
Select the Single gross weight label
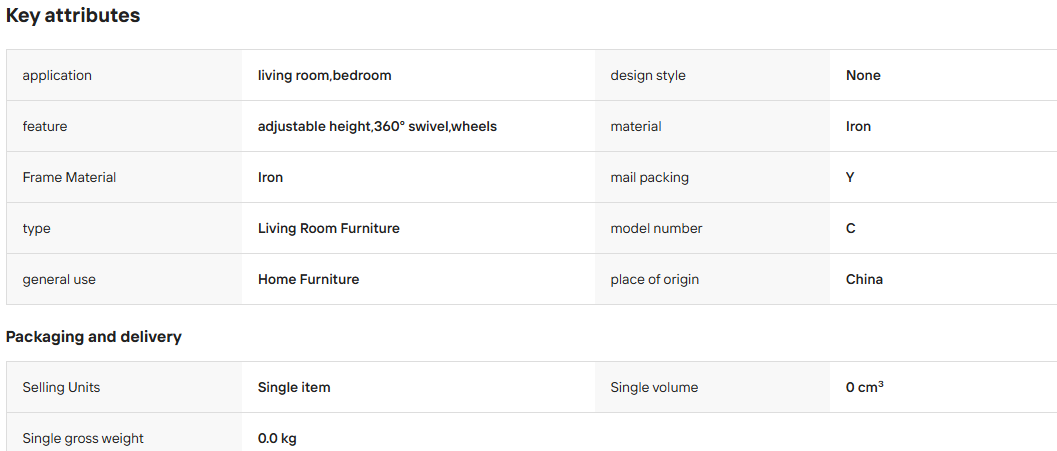point(83,438)
